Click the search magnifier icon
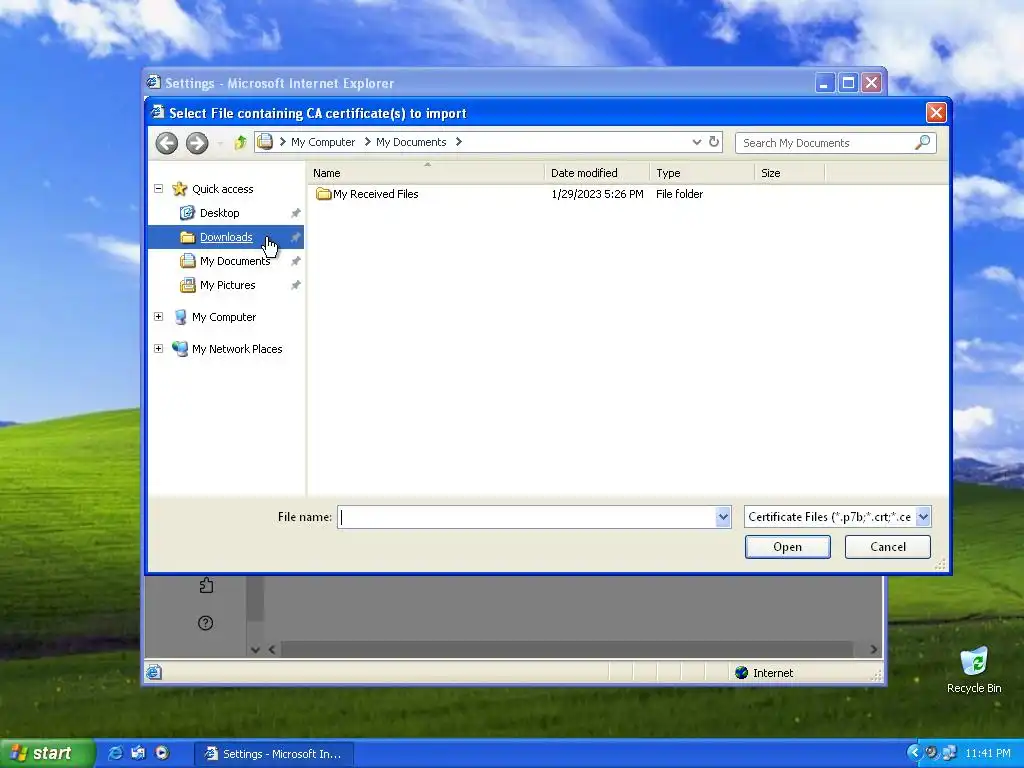 [923, 142]
